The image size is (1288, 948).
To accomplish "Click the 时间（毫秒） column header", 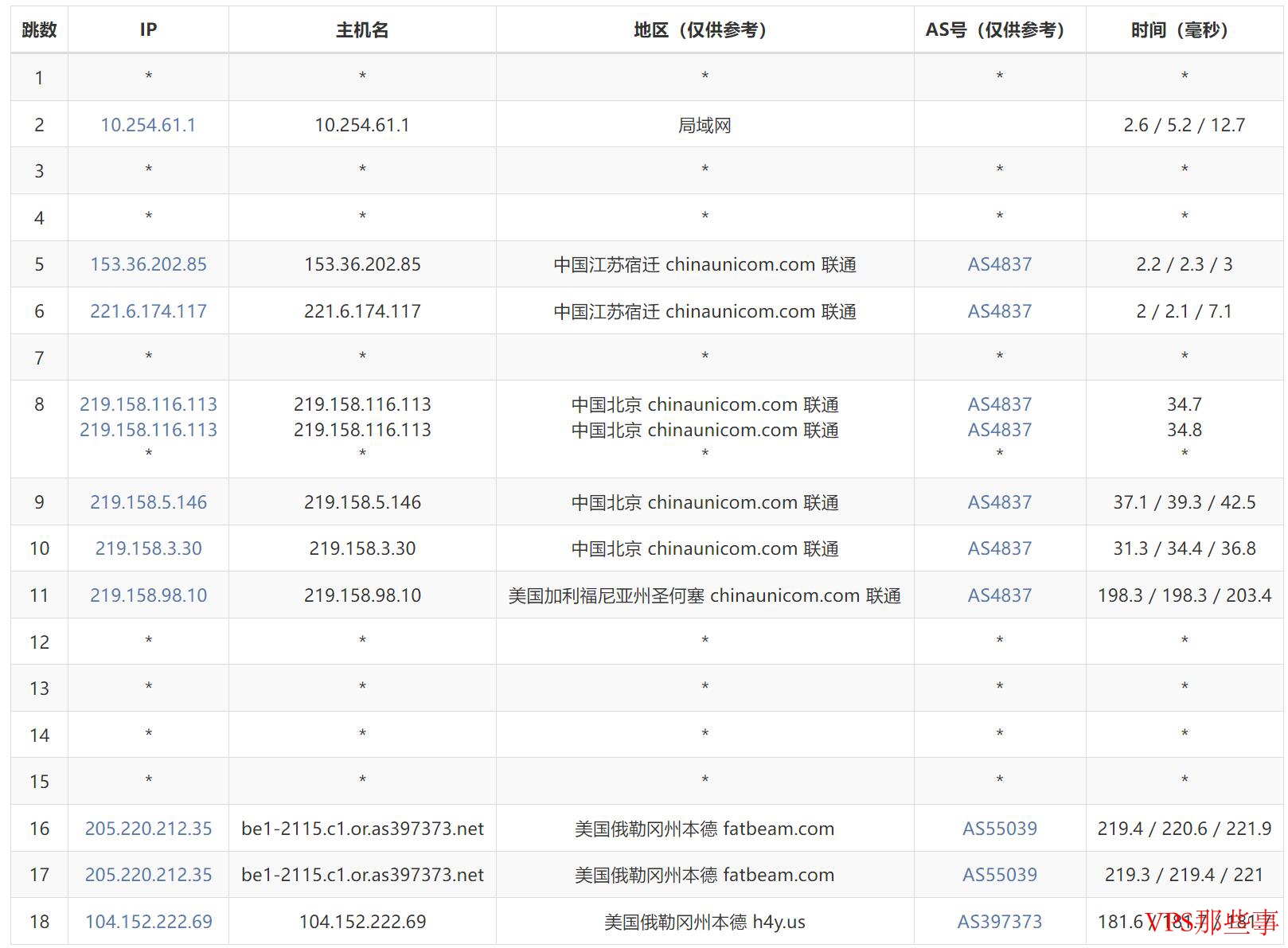I will coord(1184,30).
